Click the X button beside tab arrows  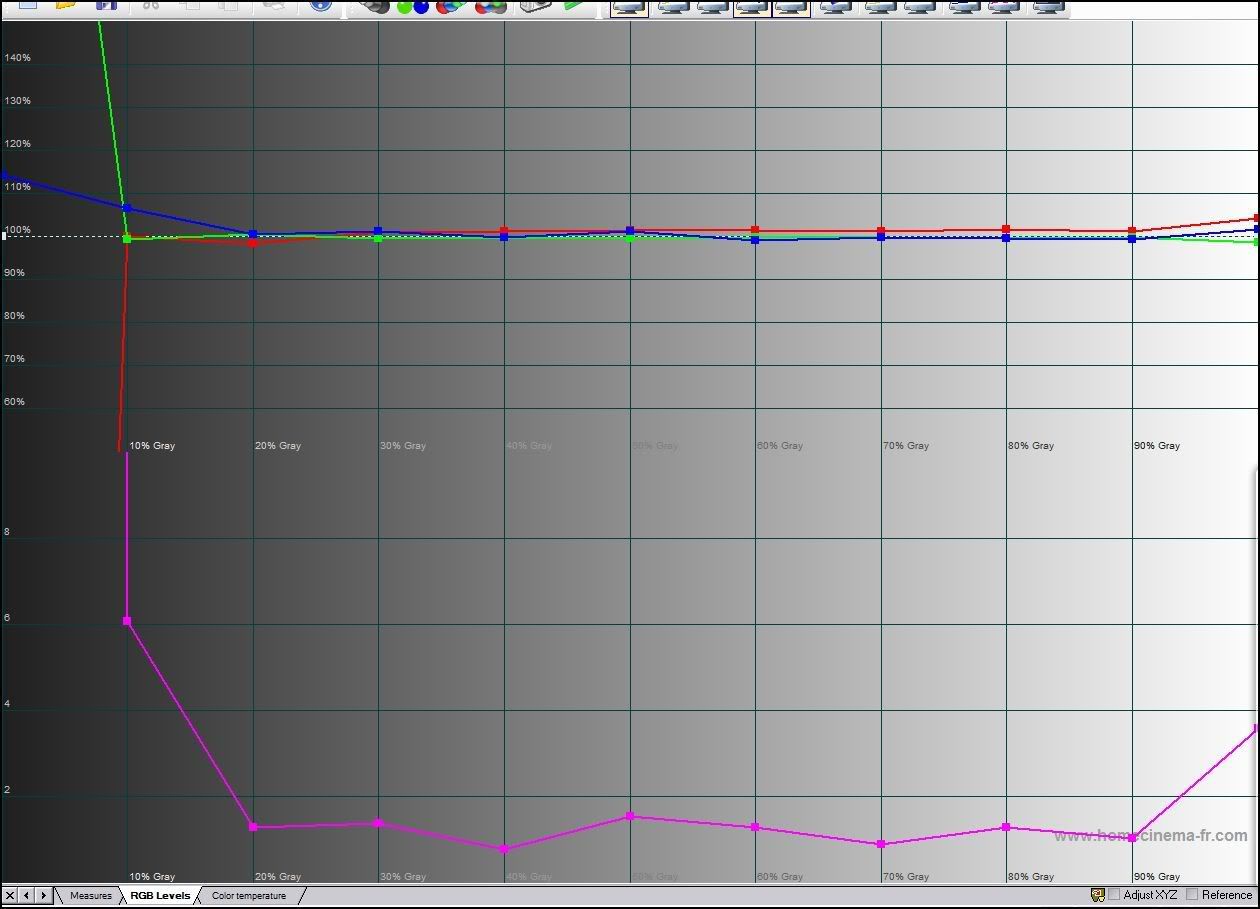pos(10,896)
